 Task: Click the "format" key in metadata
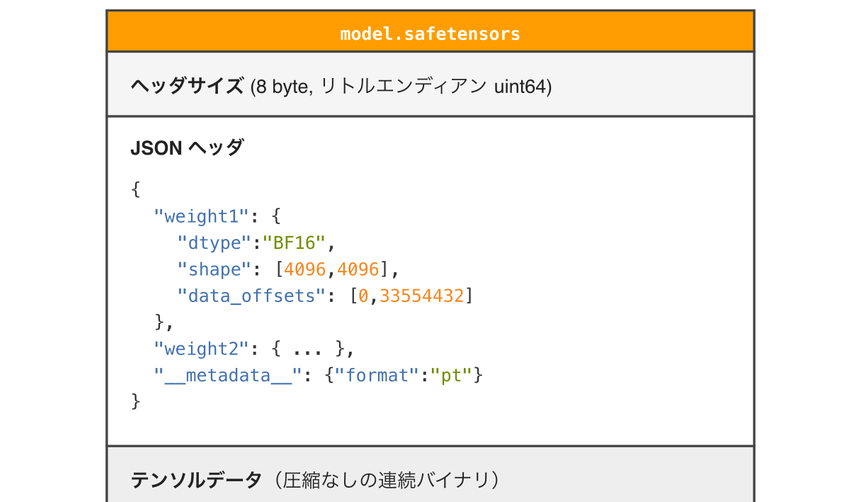377,375
